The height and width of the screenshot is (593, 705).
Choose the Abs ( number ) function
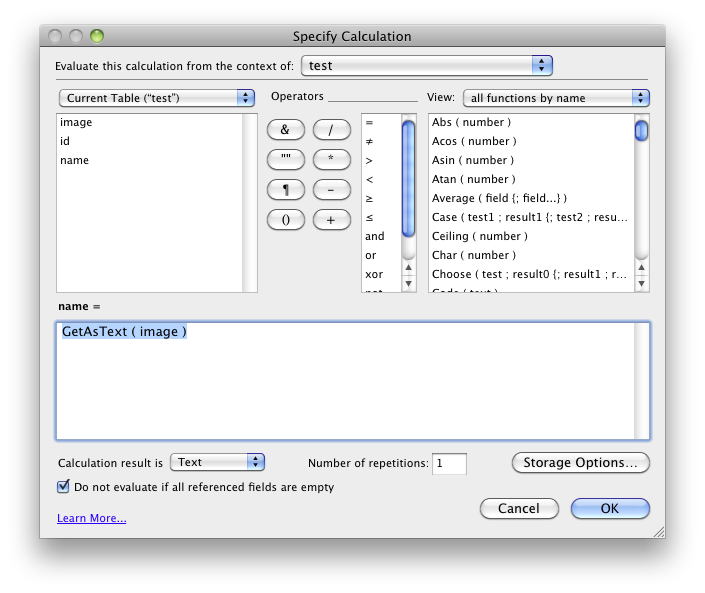(531, 122)
